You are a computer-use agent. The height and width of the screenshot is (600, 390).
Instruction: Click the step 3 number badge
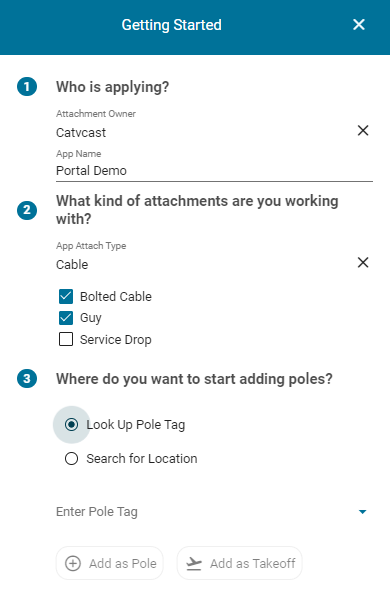coord(27,379)
